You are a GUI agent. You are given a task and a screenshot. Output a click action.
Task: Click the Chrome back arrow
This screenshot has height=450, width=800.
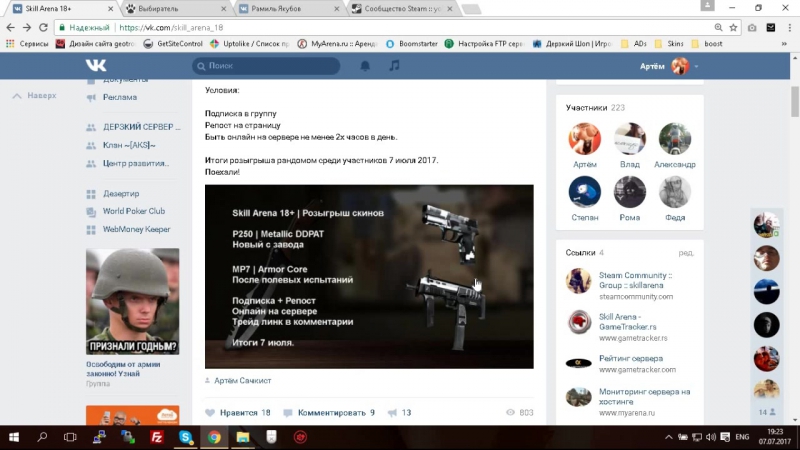11,28
